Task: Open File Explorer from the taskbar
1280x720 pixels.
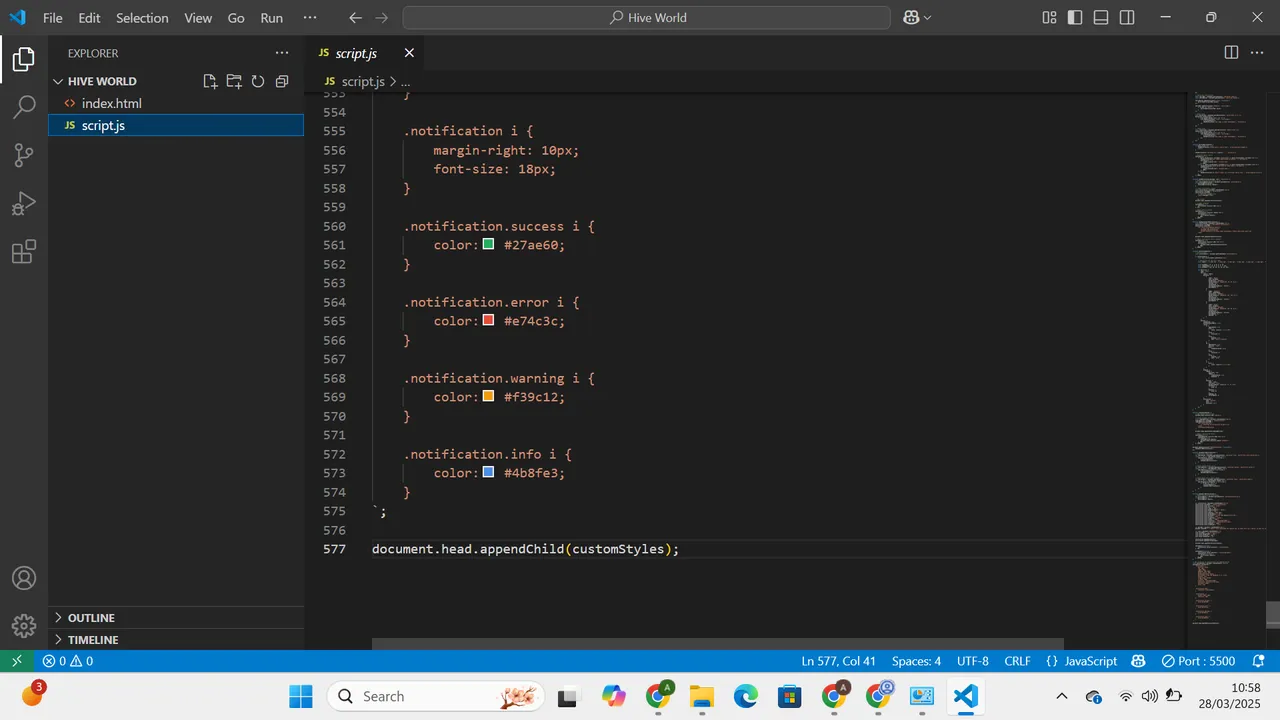Action: (702, 696)
